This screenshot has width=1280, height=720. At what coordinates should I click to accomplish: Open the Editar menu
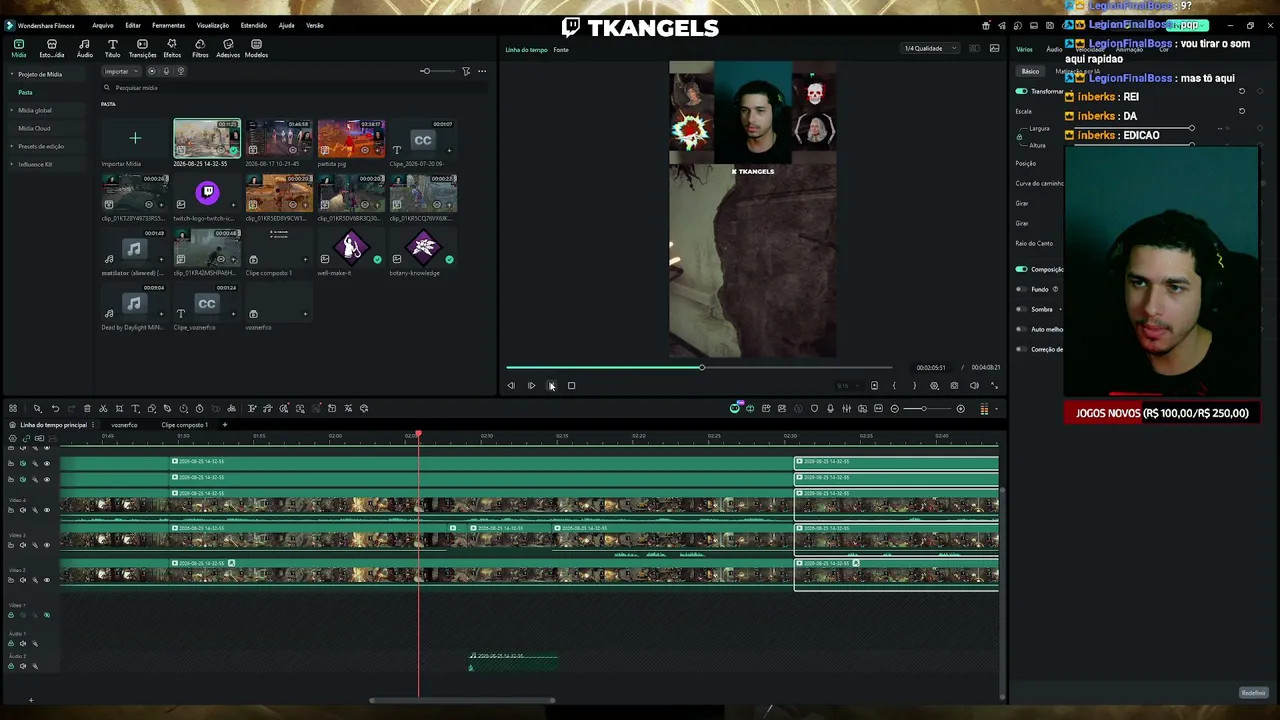133,25
